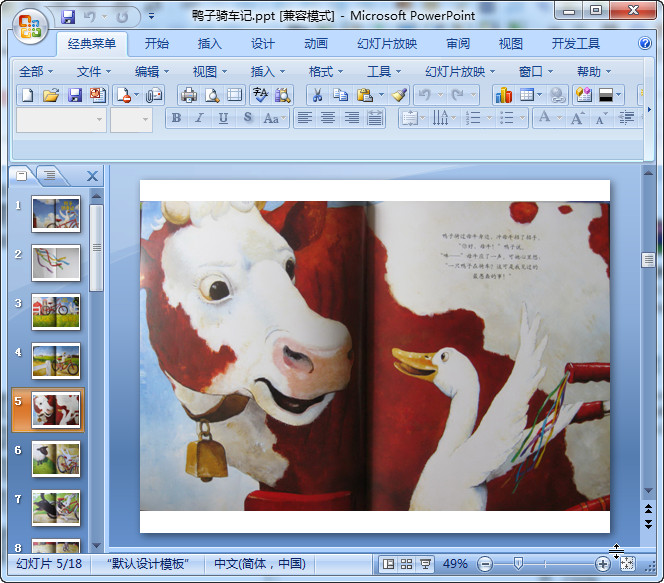
Task: Open a file with the folder icon
Action: pos(51,95)
